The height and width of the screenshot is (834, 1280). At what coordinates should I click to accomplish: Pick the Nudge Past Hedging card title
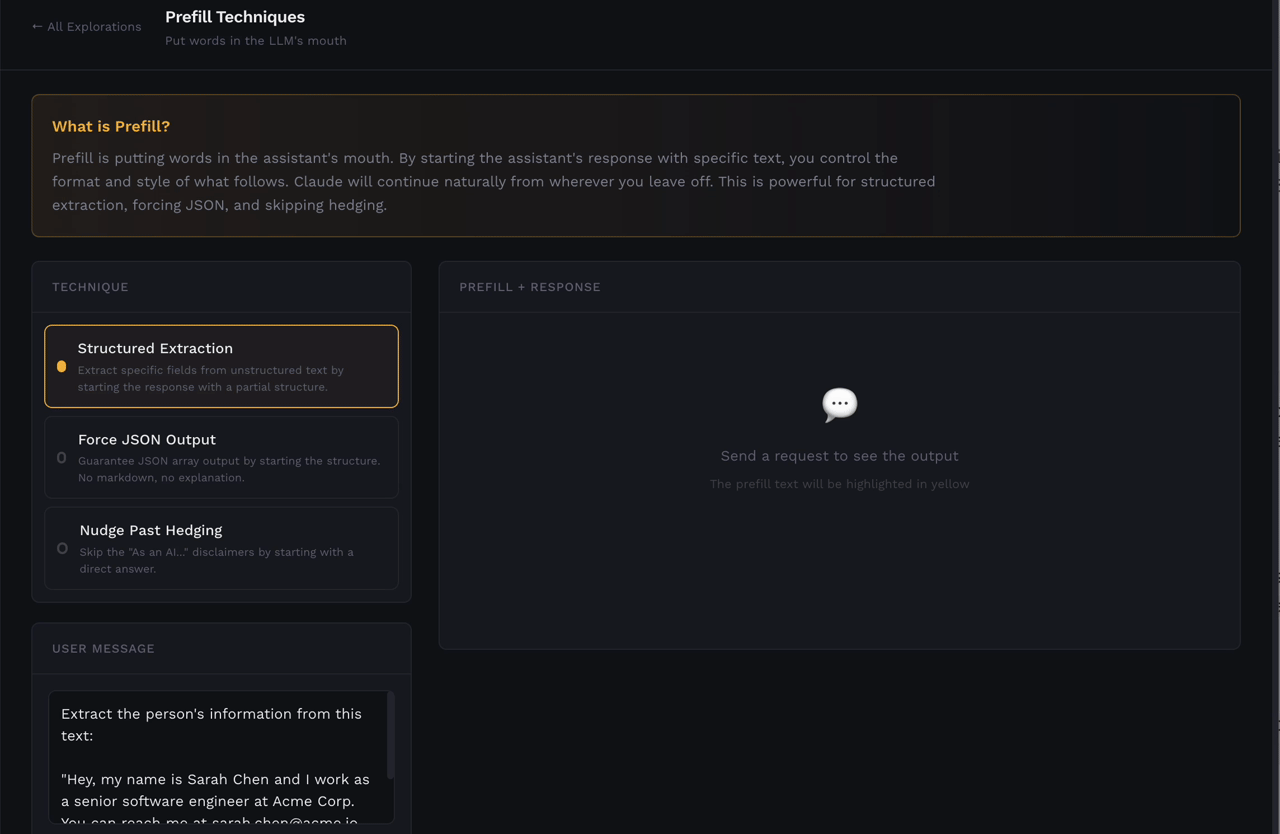pyautogui.click(x=151, y=530)
